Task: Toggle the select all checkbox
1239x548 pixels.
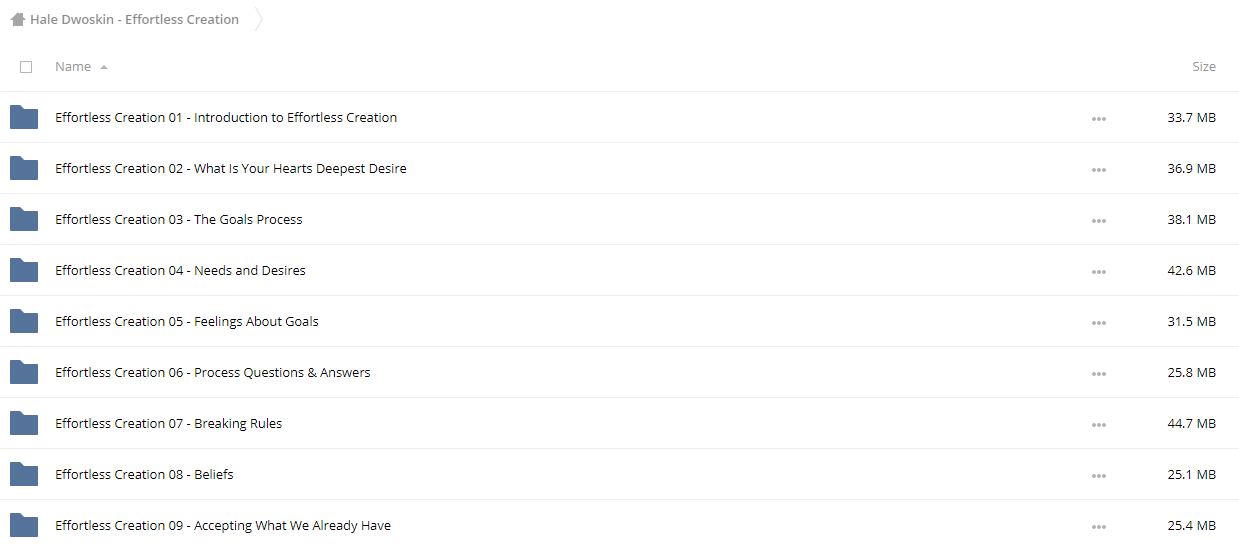Action: 26,67
